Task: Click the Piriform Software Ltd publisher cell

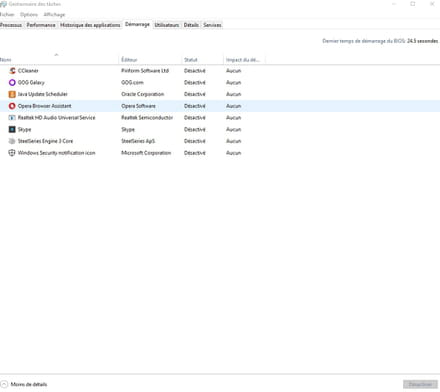Action: click(x=145, y=71)
